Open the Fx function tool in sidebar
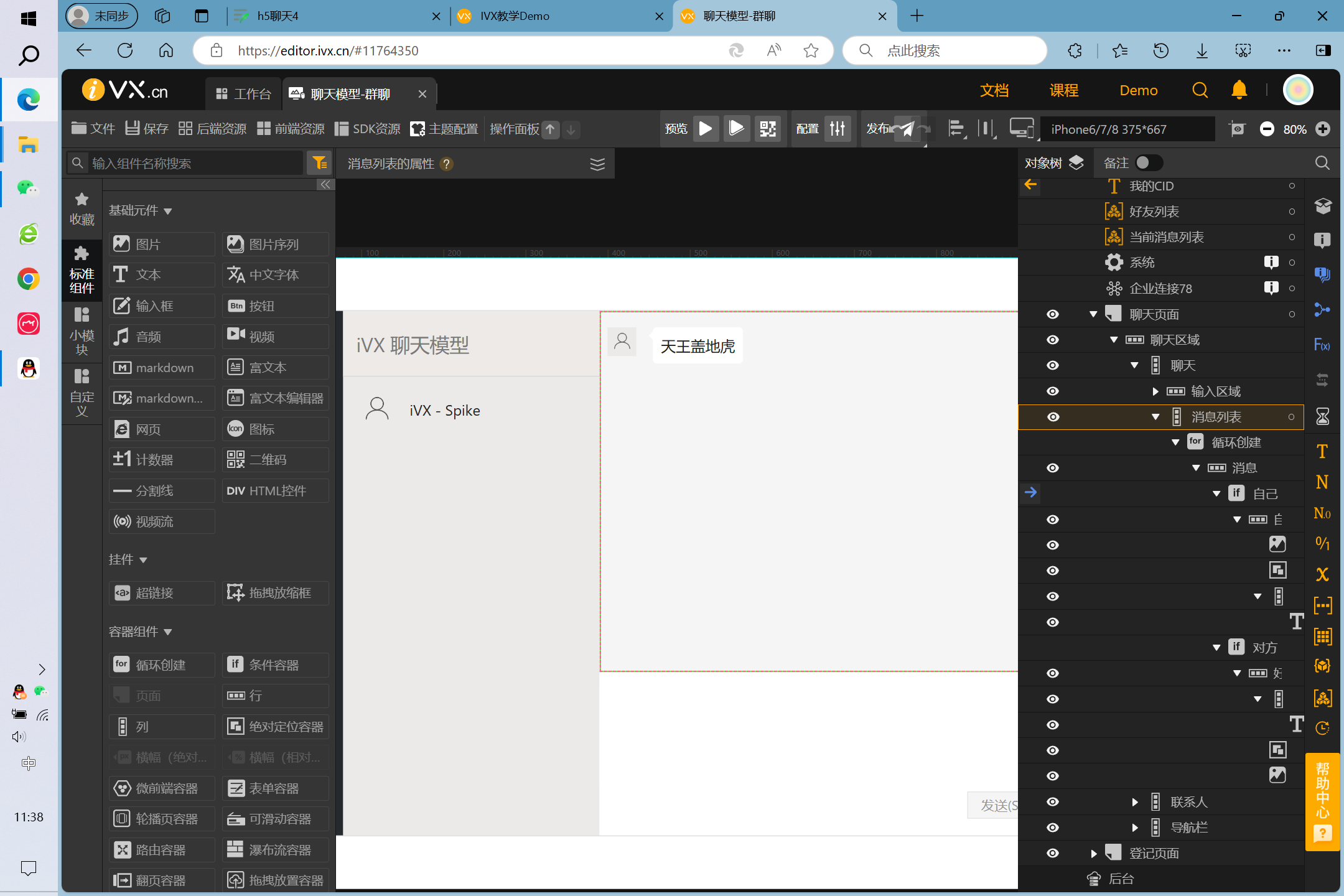This screenshot has height=896, width=1344. pos(1322,344)
